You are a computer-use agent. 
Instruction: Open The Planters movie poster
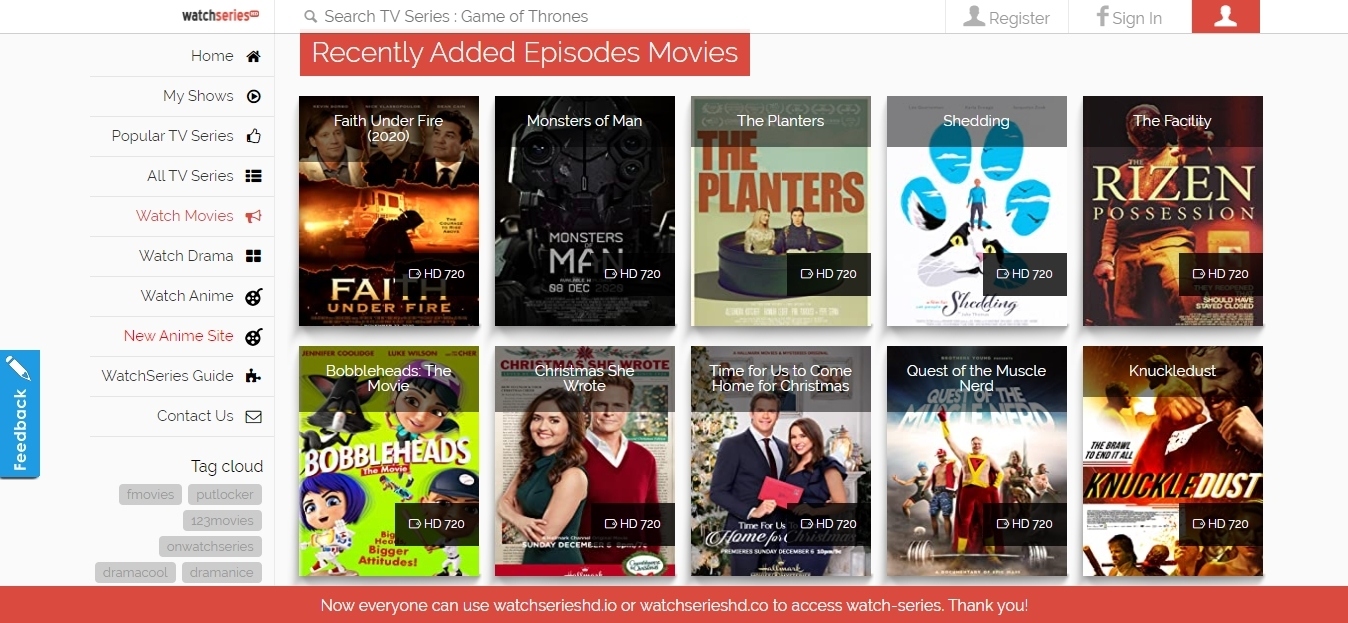[x=781, y=211]
